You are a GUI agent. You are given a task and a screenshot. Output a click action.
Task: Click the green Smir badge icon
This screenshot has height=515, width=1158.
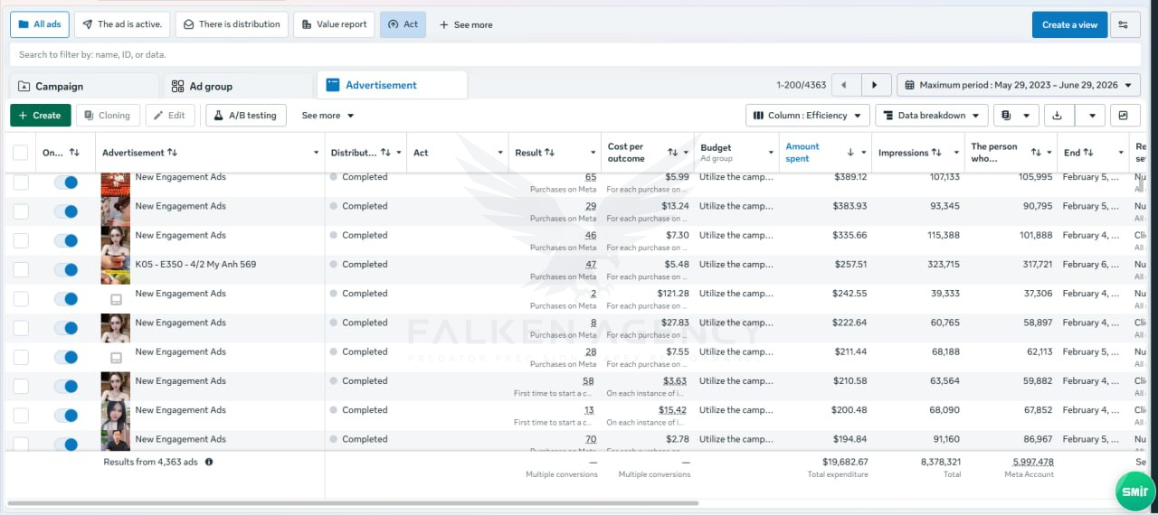point(1135,491)
